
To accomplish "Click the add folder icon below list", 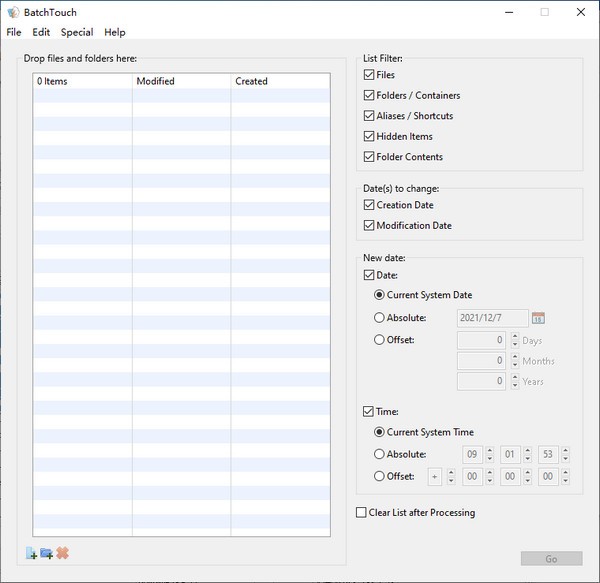I will [47, 553].
